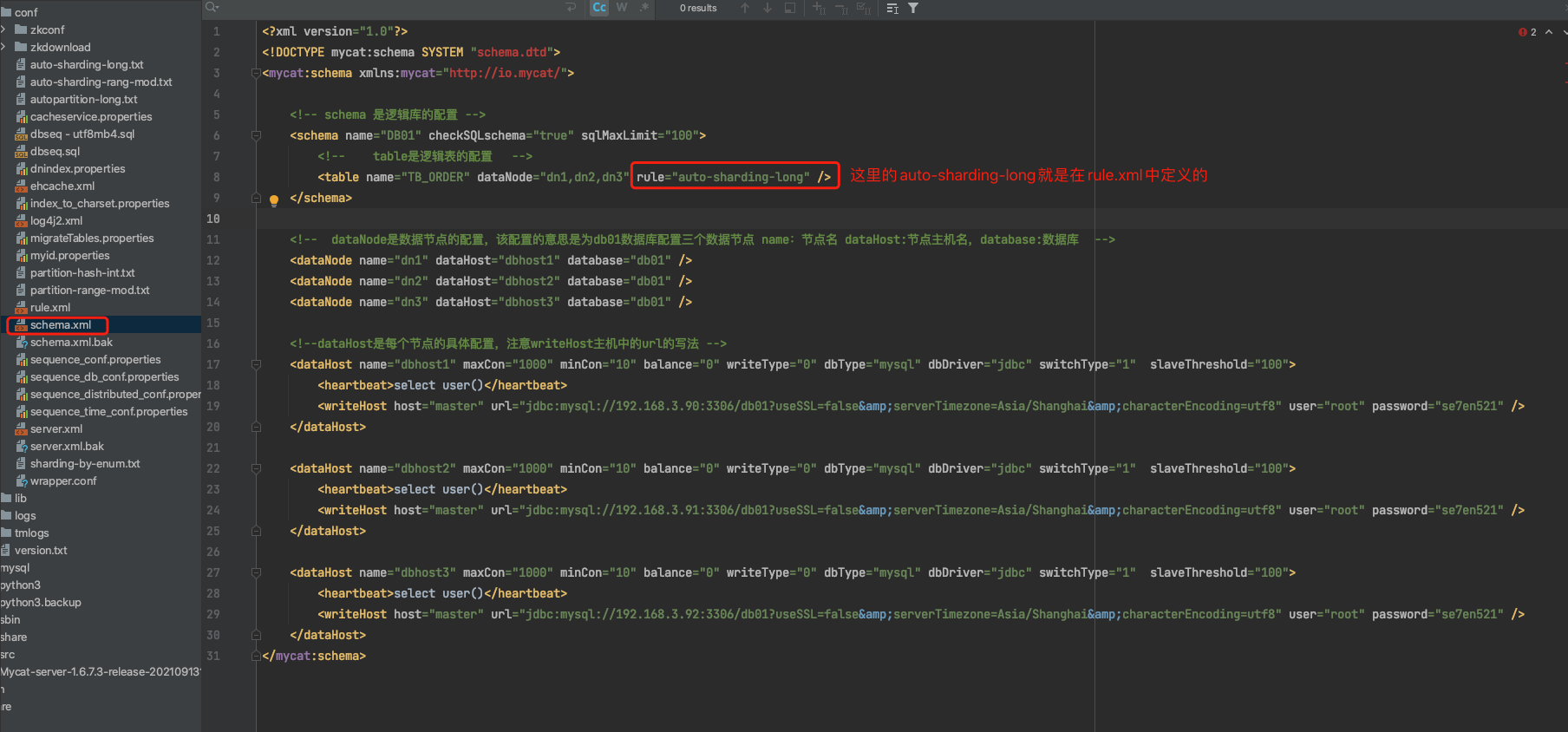Go to the previous search occurrence
The image size is (1568, 732).
[x=745, y=8]
